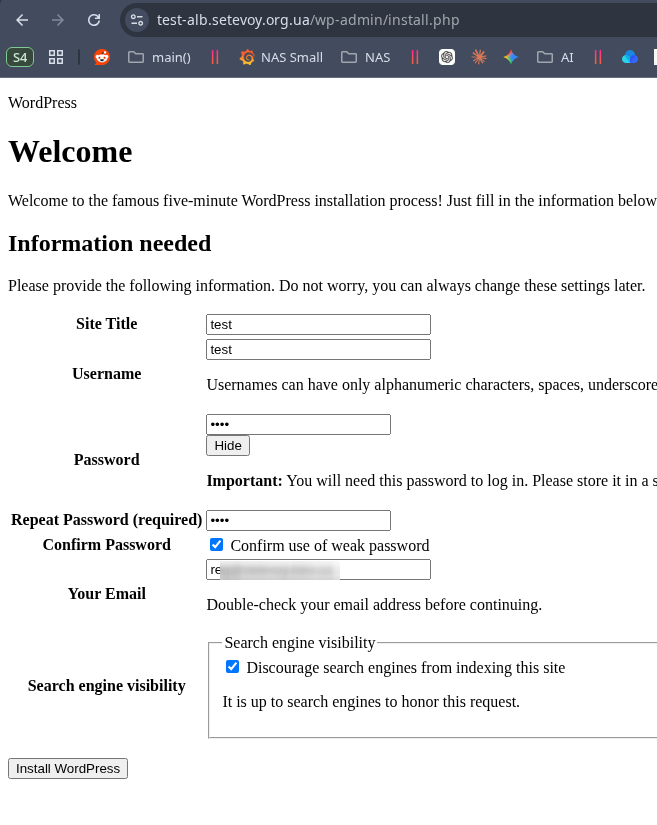
Task: Click the Install WordPress button
Action: 68,768
